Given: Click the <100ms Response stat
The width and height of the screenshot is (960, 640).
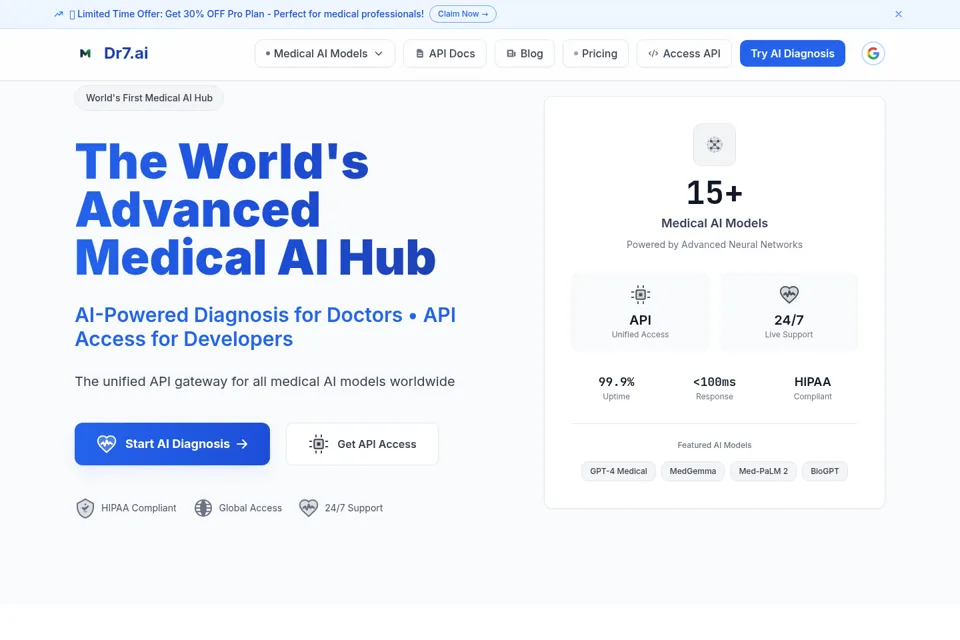Looking at the screenshot, I should click(x=714, y=388).
